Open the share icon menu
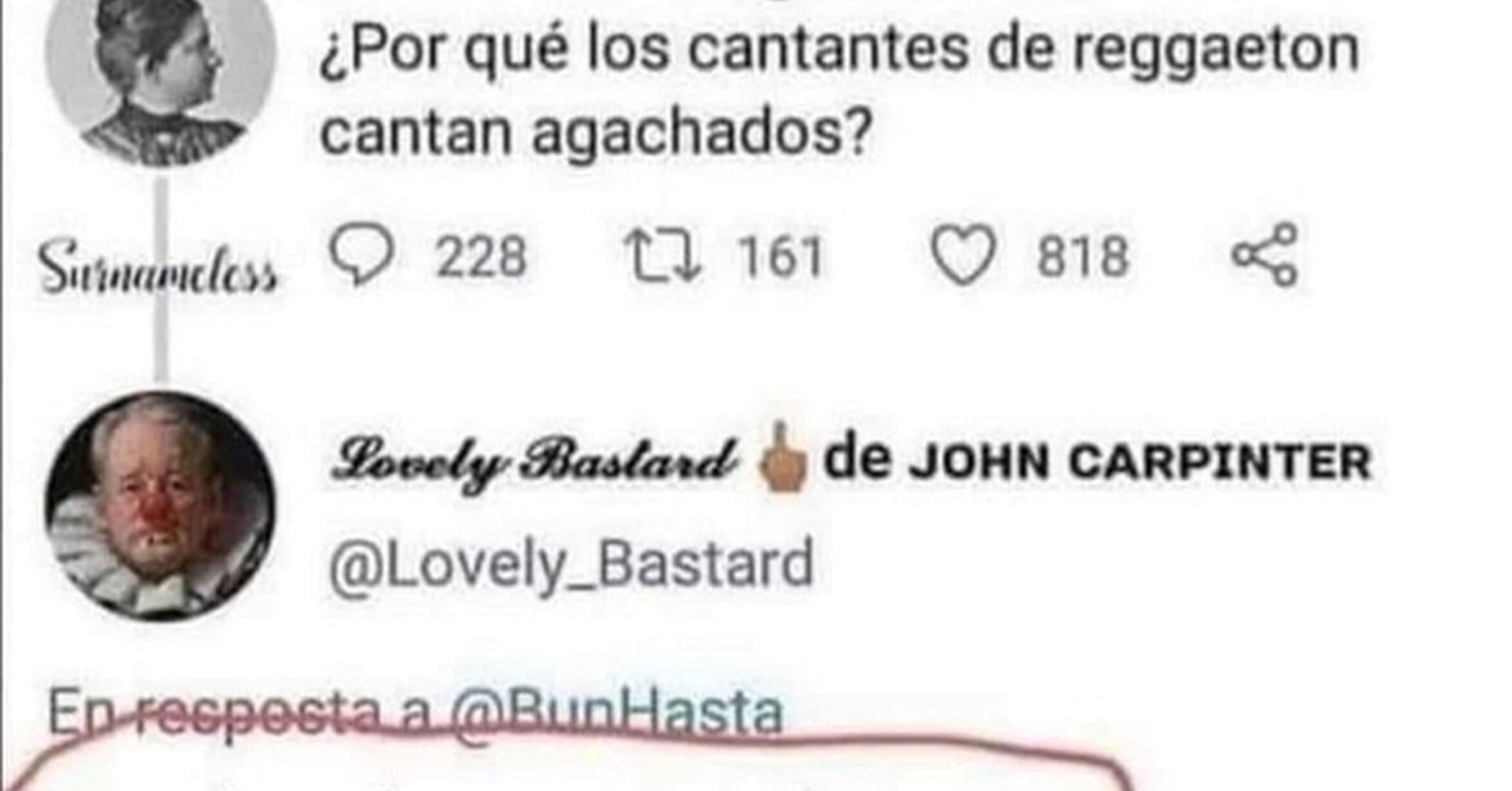This screenshot has width=1512, height=791. 1264,255
